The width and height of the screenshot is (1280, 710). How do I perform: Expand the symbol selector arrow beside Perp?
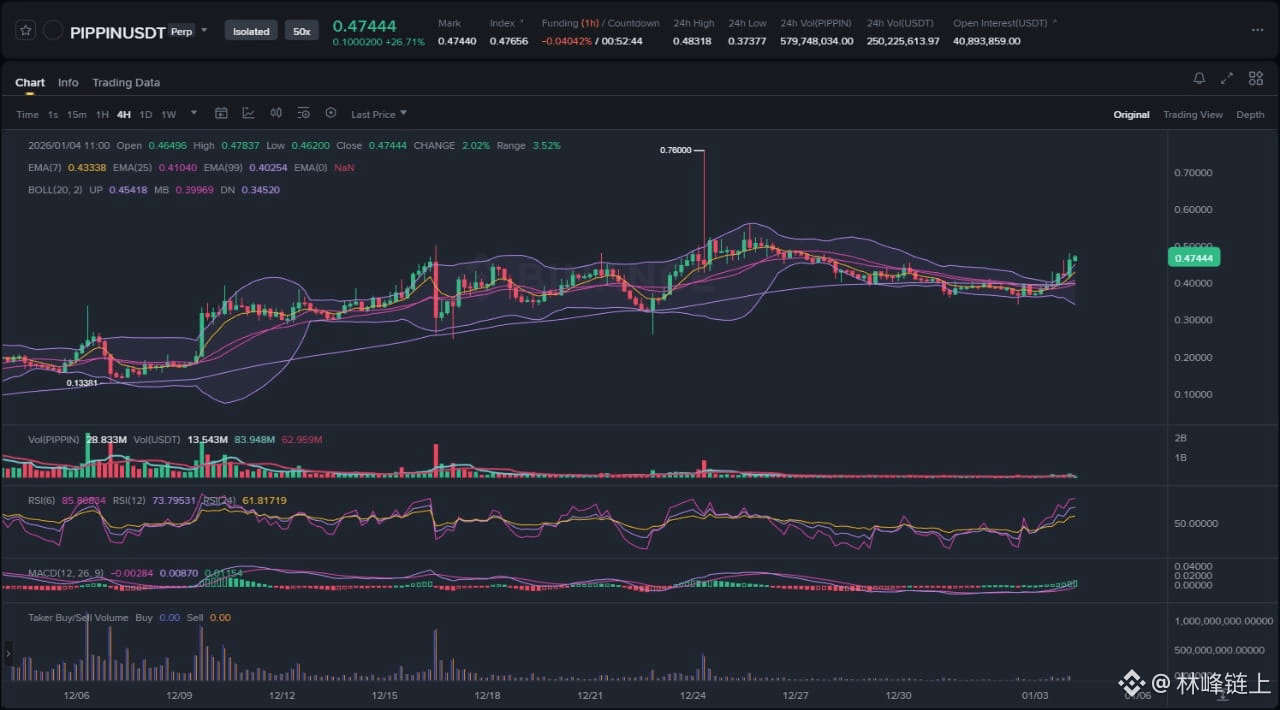pos(204,30)
